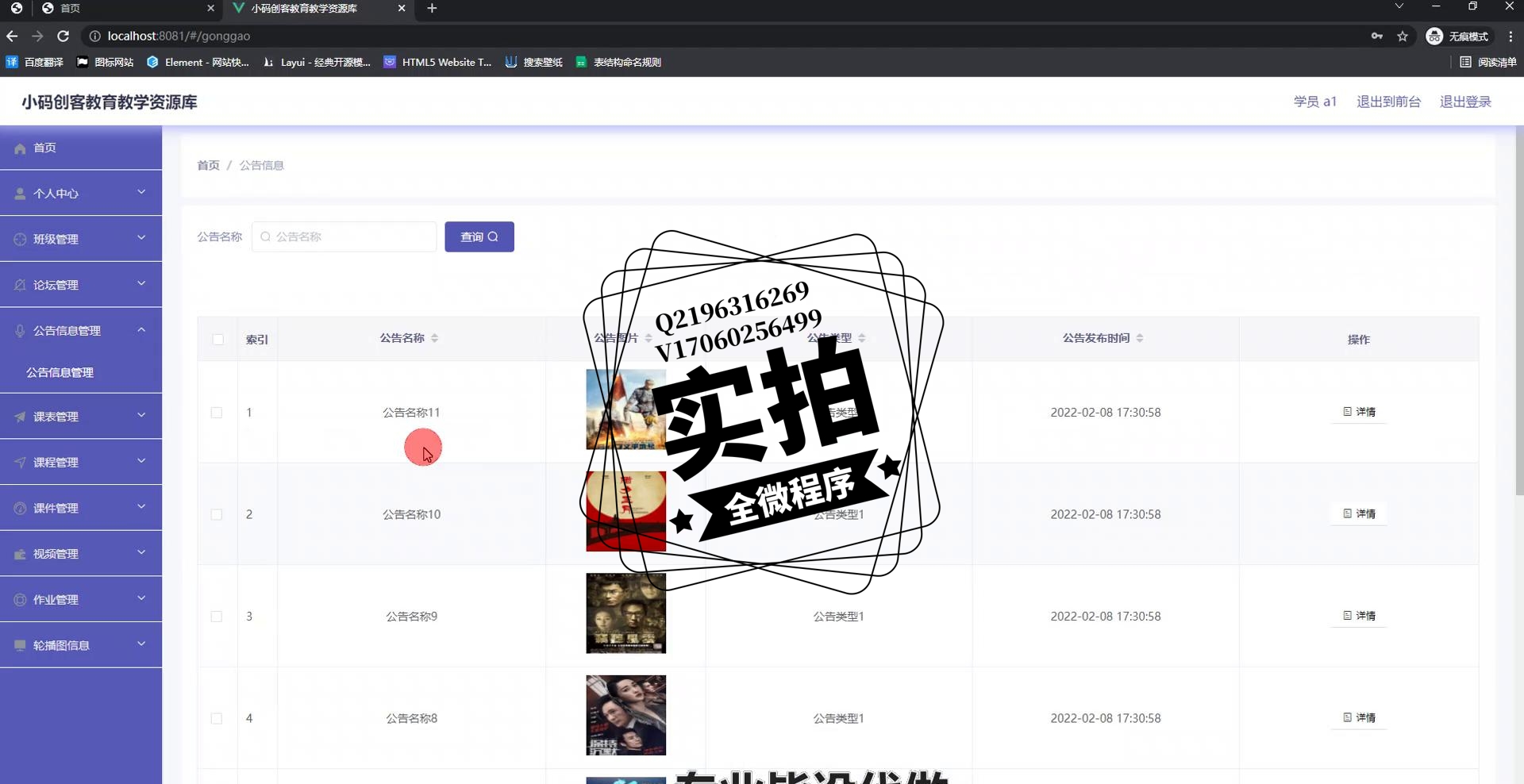Open the Element bookmark
The image size is (1524, 784).
pyautogui.click(x=198, y=62)
